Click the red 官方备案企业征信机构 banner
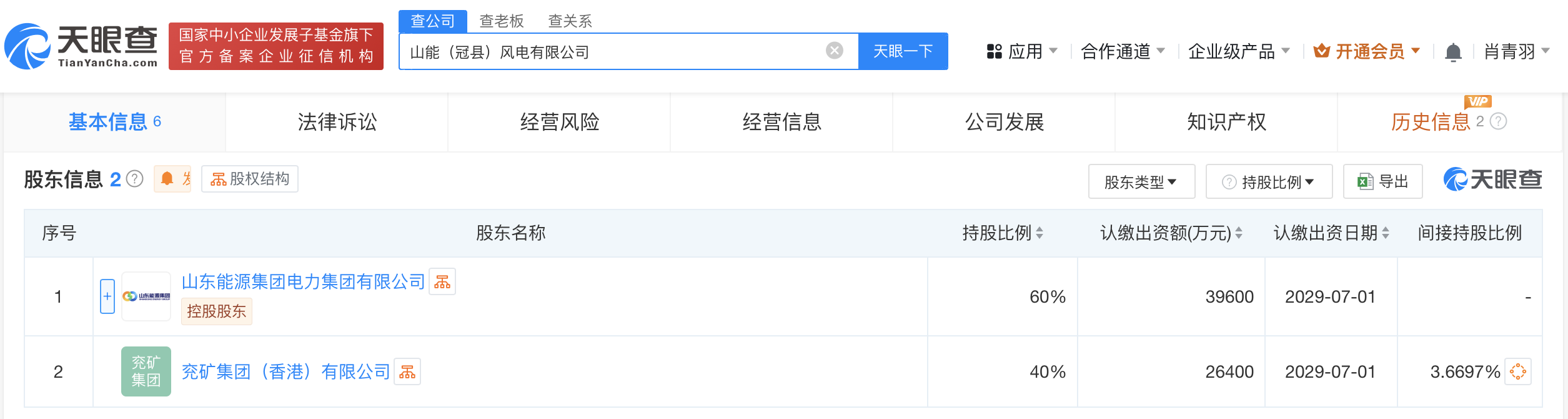Image resolution: width=1568 pixels, height=419 pixels. tap(276, 46)
